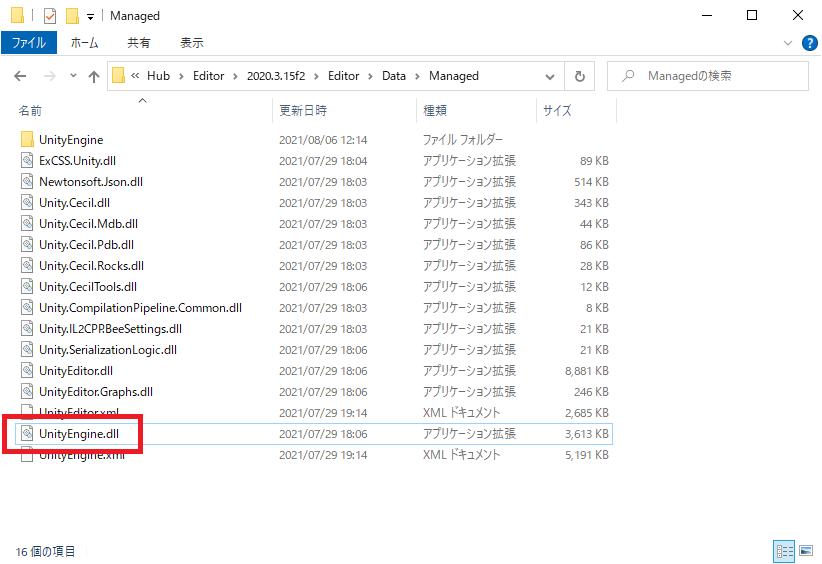This screenshot has height=564, width=822.
Task: Click the 2021/08/06 12:14 date cell
Action: coord(323,140)
